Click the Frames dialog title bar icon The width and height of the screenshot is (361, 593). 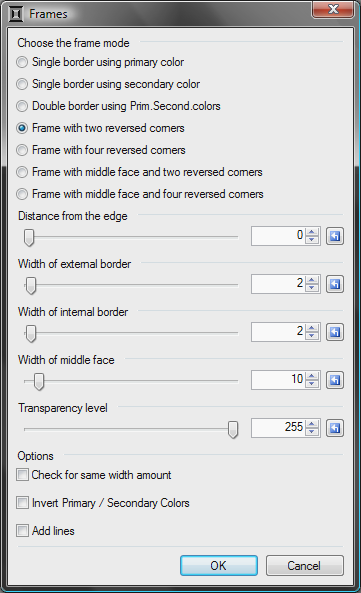[x=16, y=14]
